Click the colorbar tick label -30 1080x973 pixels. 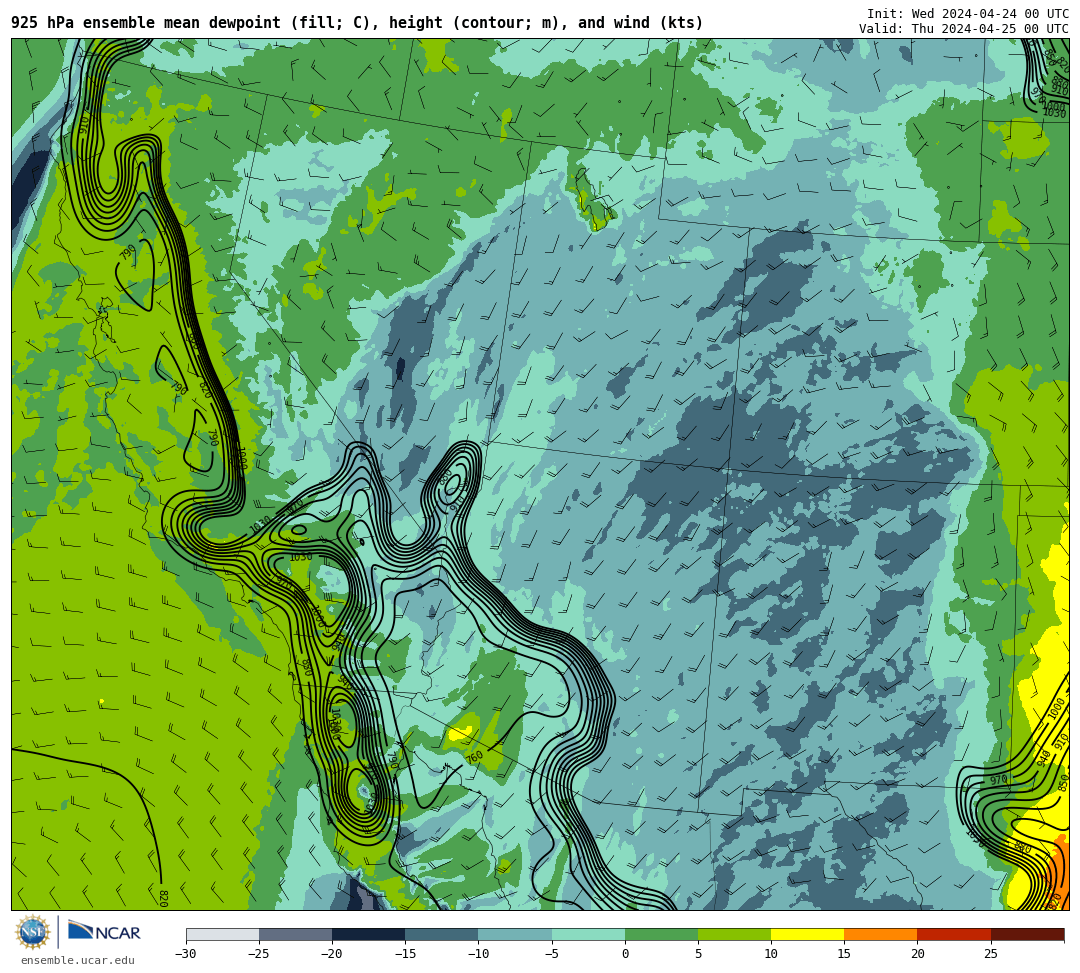pos(186,954)
